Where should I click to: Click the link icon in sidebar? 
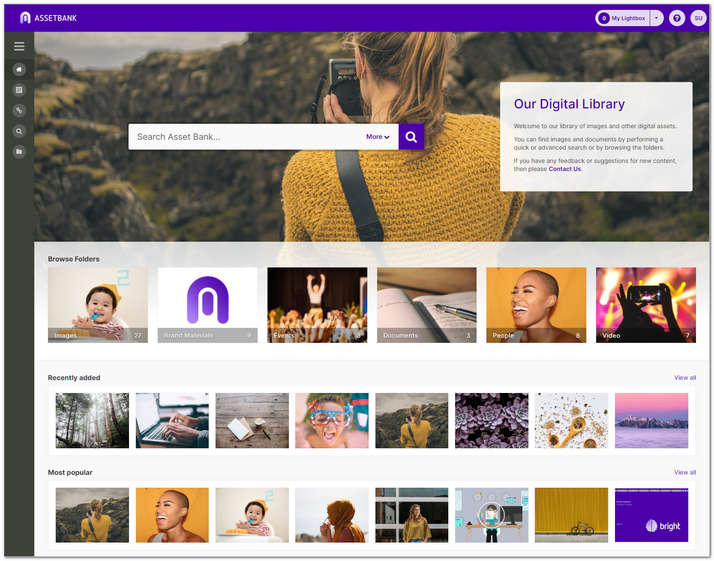tap(19, 110)
